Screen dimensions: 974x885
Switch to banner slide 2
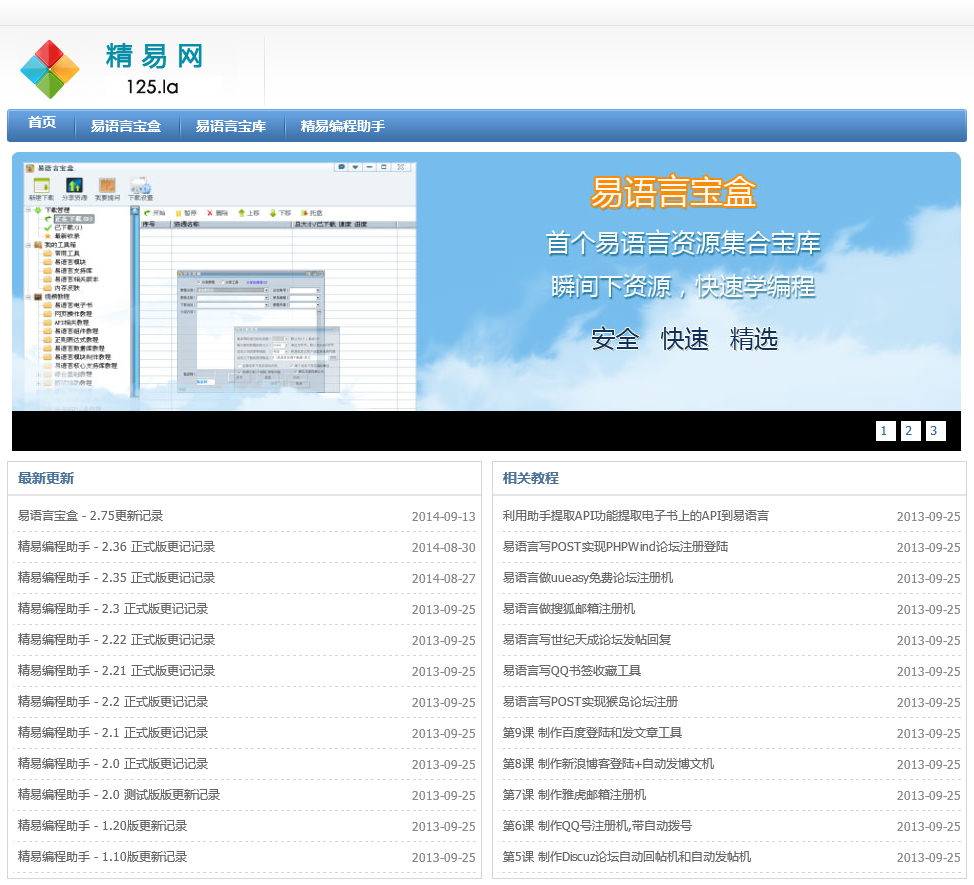[909, 431]
